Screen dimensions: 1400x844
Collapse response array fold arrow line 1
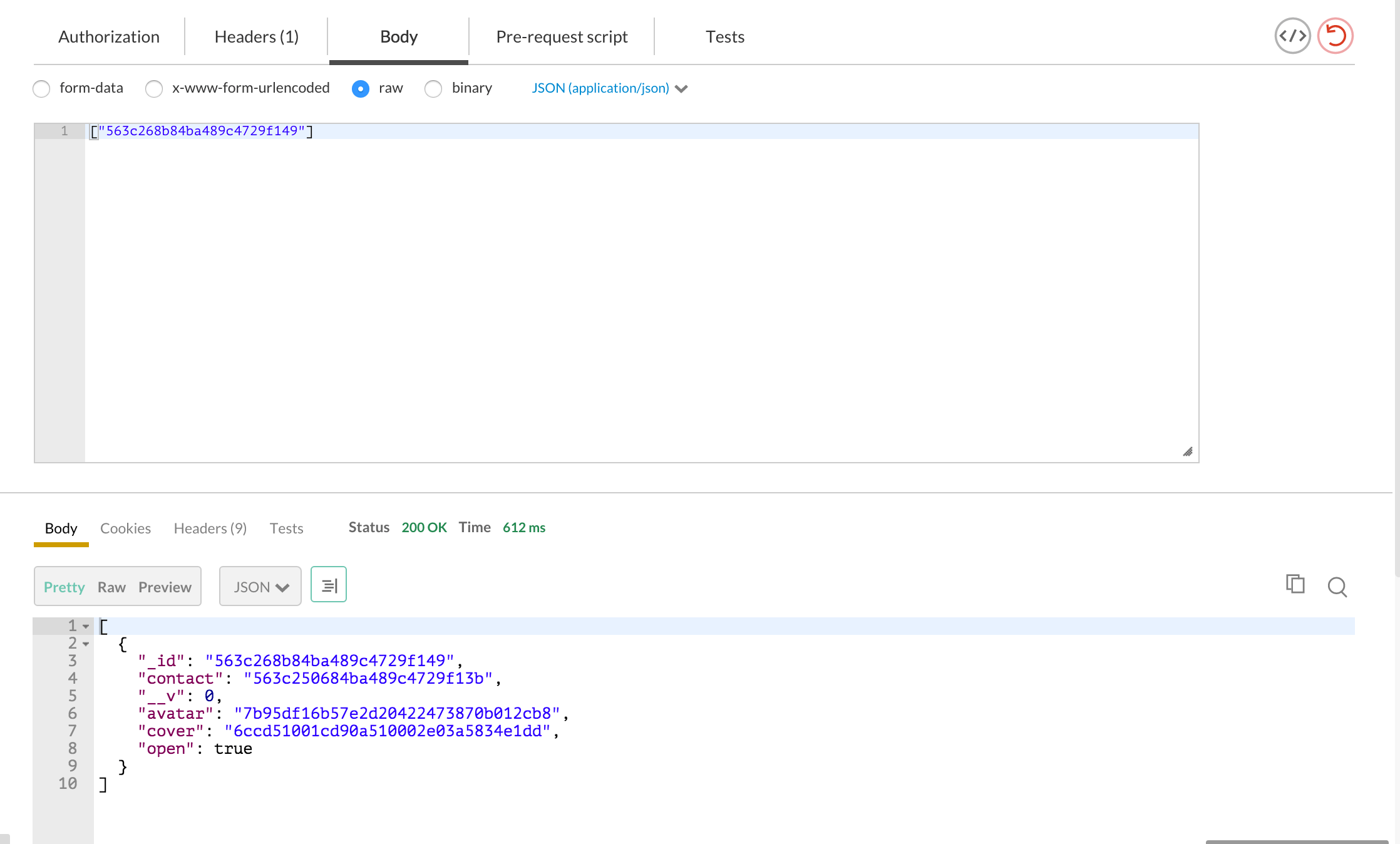coord(86,626)
